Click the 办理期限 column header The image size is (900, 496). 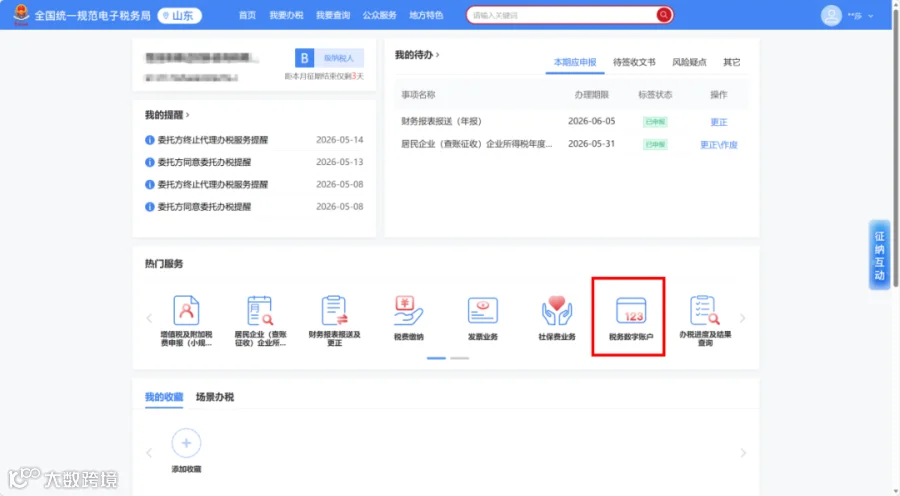[x=591, y=95]
